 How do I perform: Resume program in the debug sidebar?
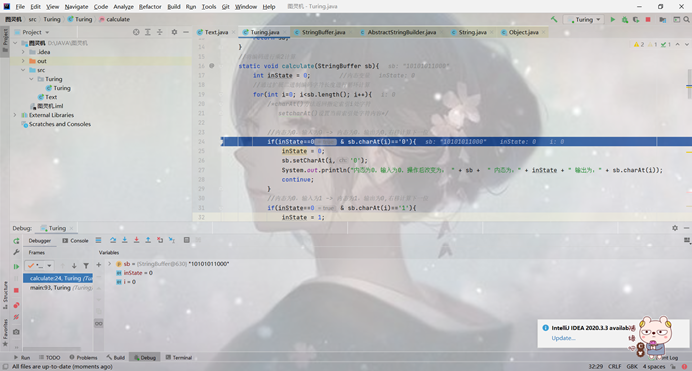pyautogui.click(x=16, y=266)
